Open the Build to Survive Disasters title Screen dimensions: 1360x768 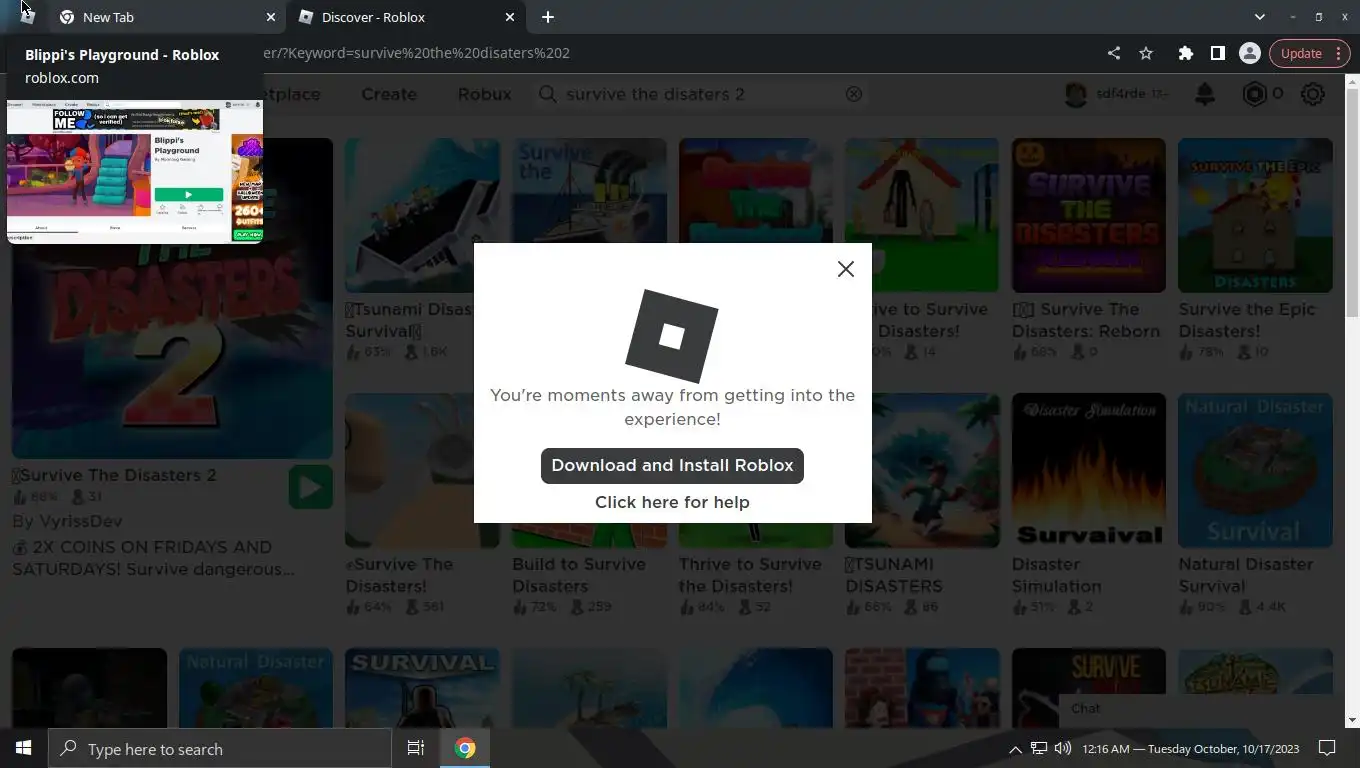(x=579, y=575)
